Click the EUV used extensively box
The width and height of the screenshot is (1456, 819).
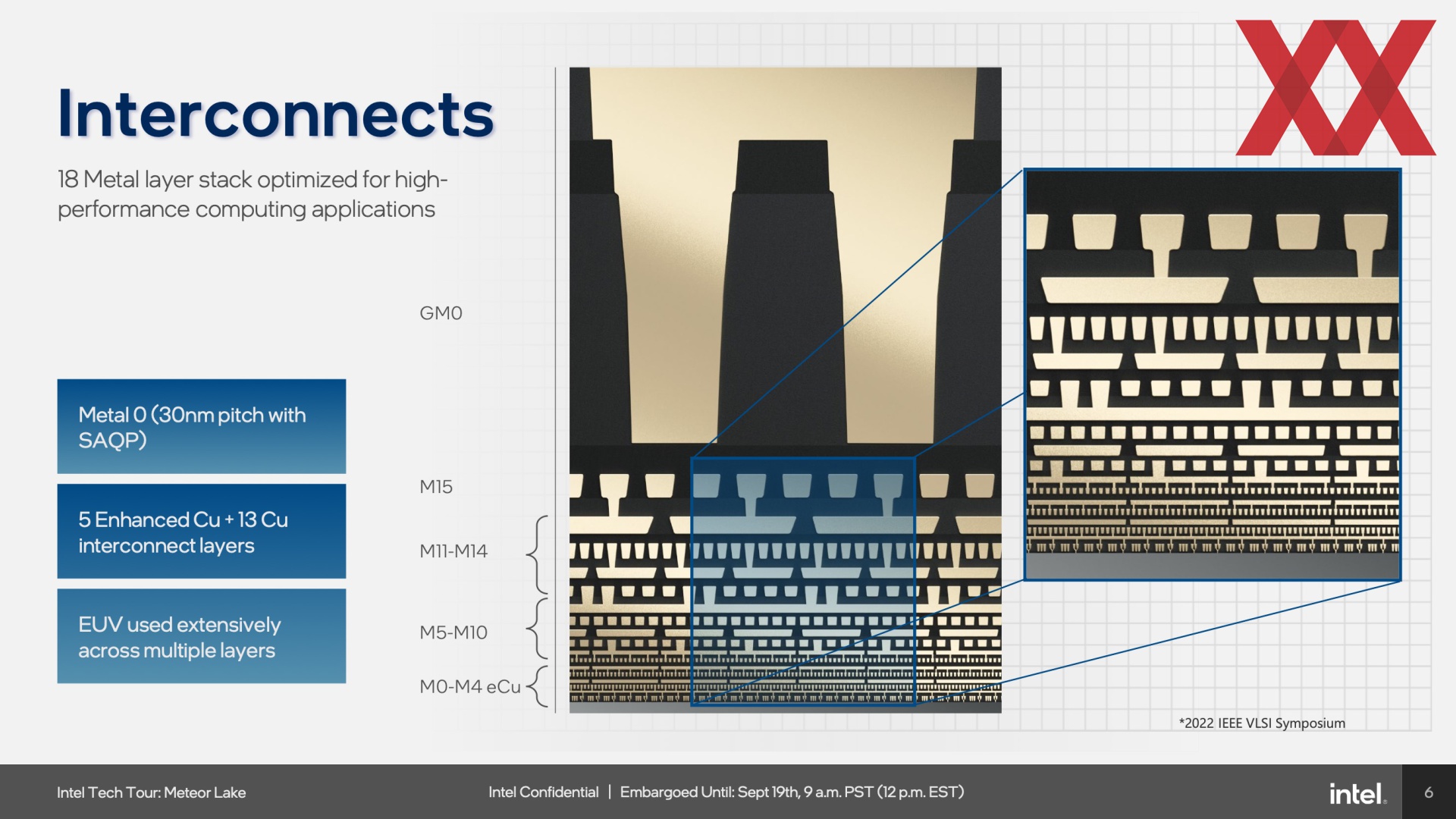coord(202,636)
